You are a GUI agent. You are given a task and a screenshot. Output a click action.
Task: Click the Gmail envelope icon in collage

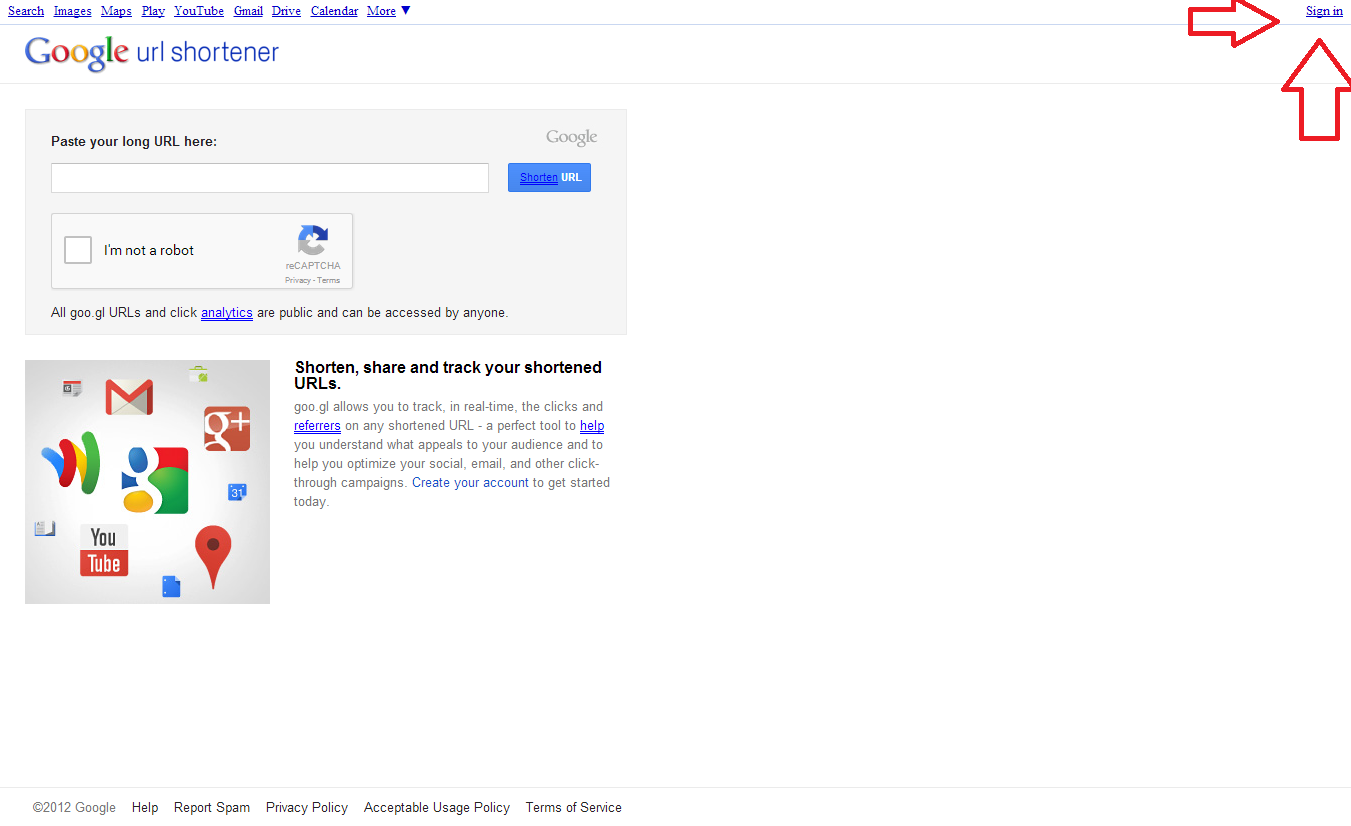[x=129, y=397]
